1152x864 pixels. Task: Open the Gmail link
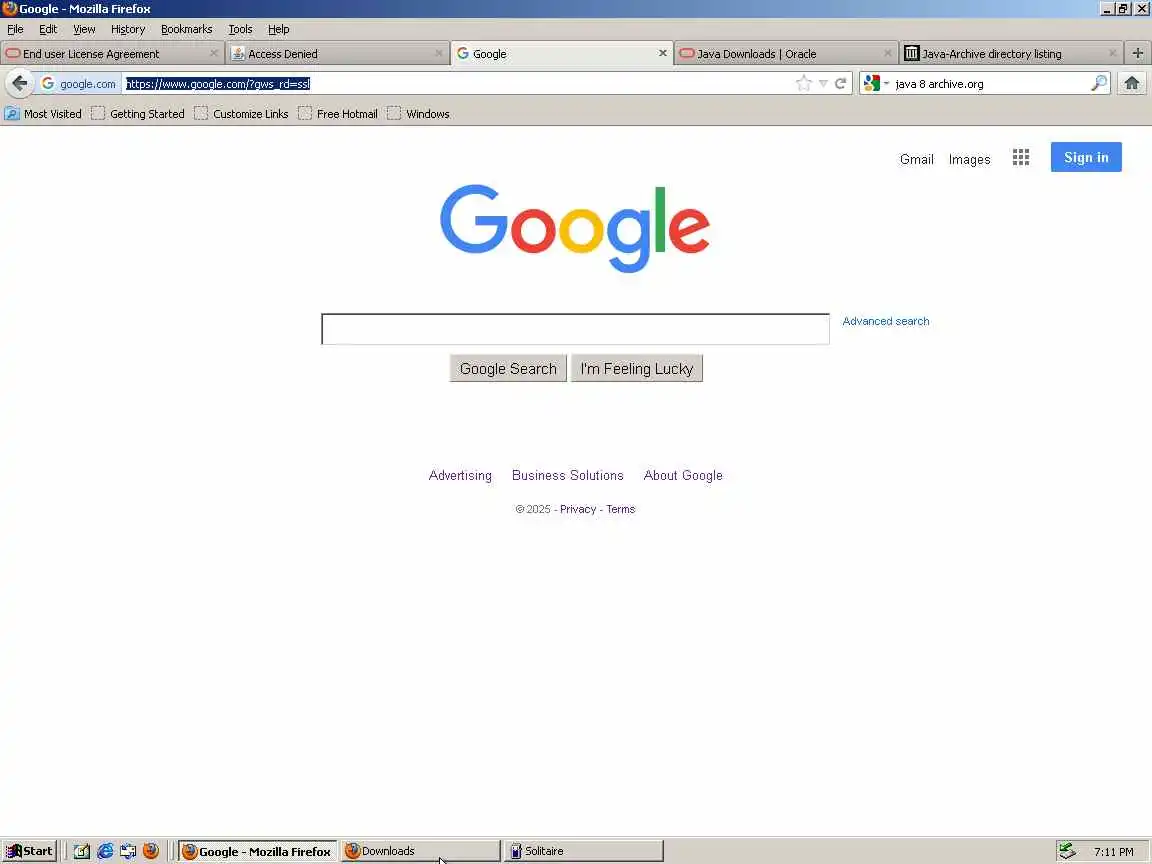tap(916, 159)
